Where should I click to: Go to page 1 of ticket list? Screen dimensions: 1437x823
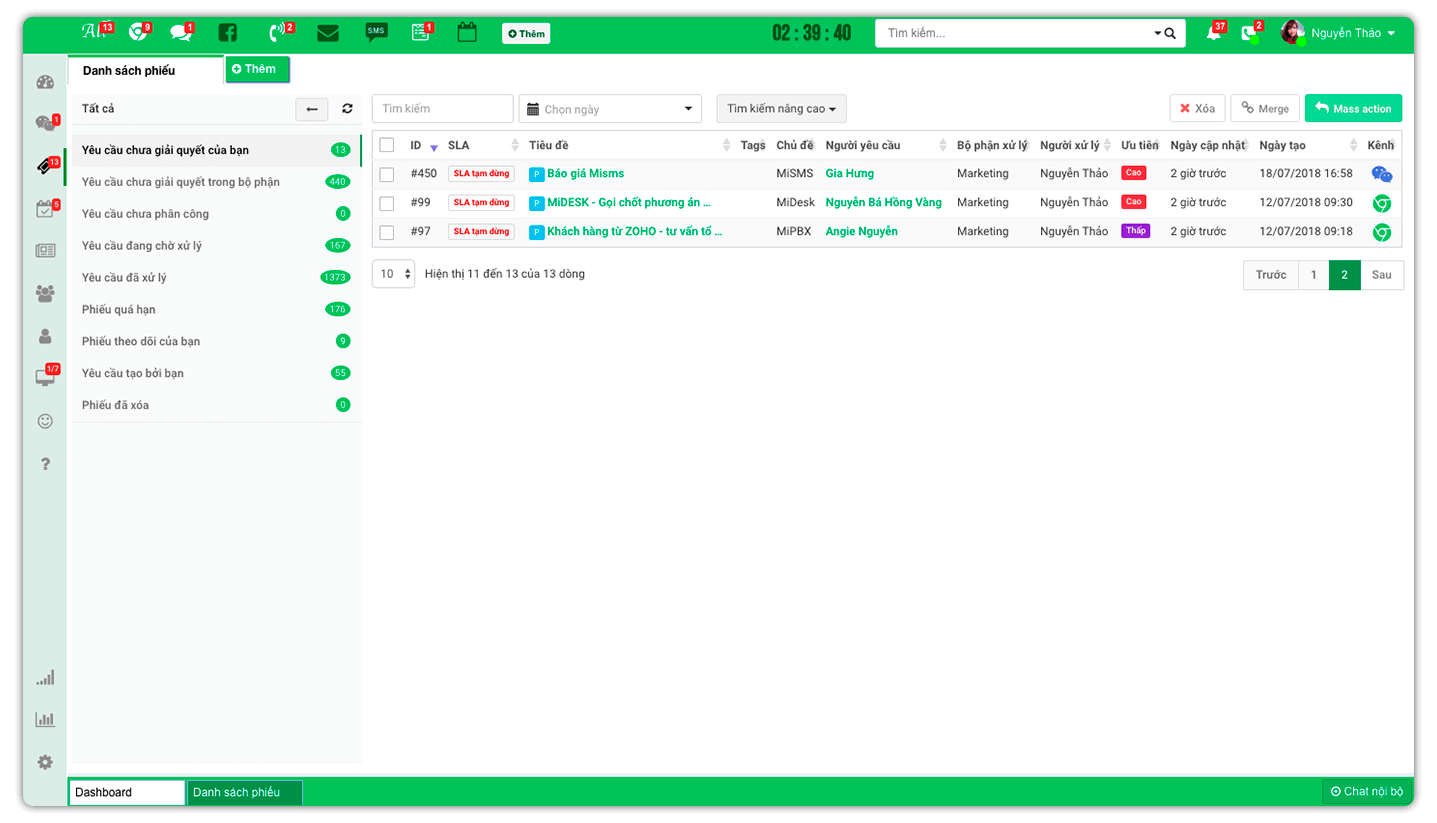pos(1313,275)
